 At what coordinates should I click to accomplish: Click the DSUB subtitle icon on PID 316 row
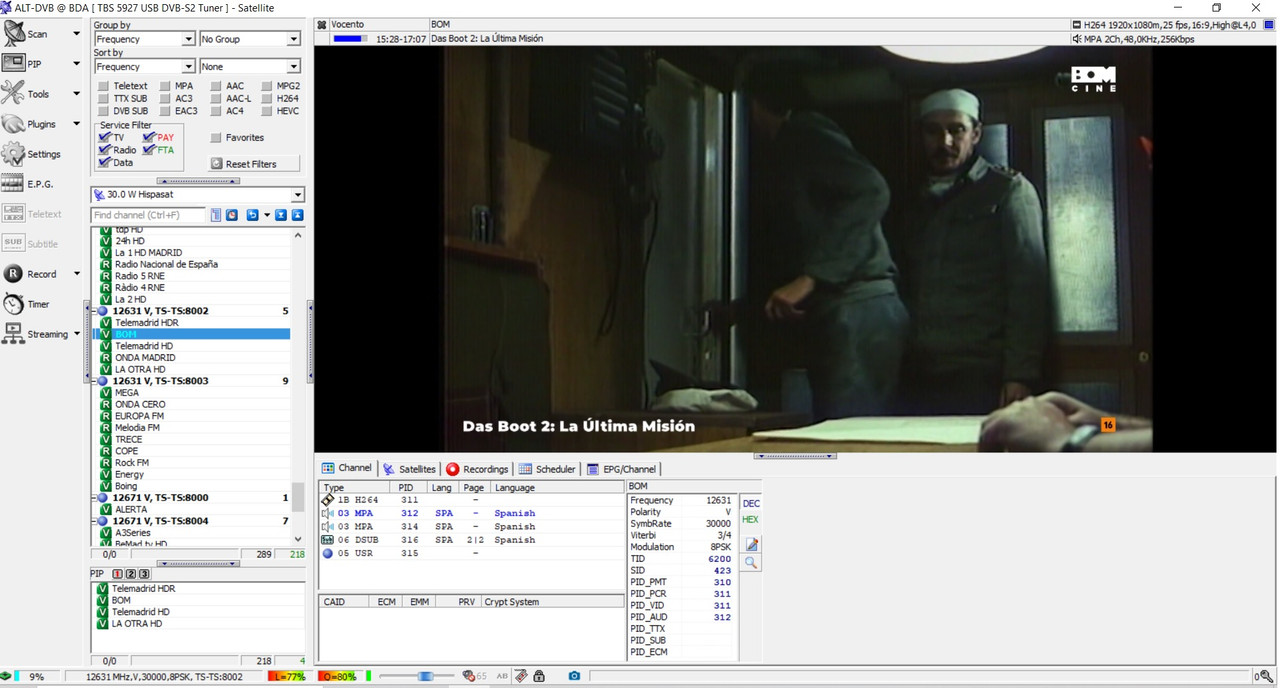327,540
